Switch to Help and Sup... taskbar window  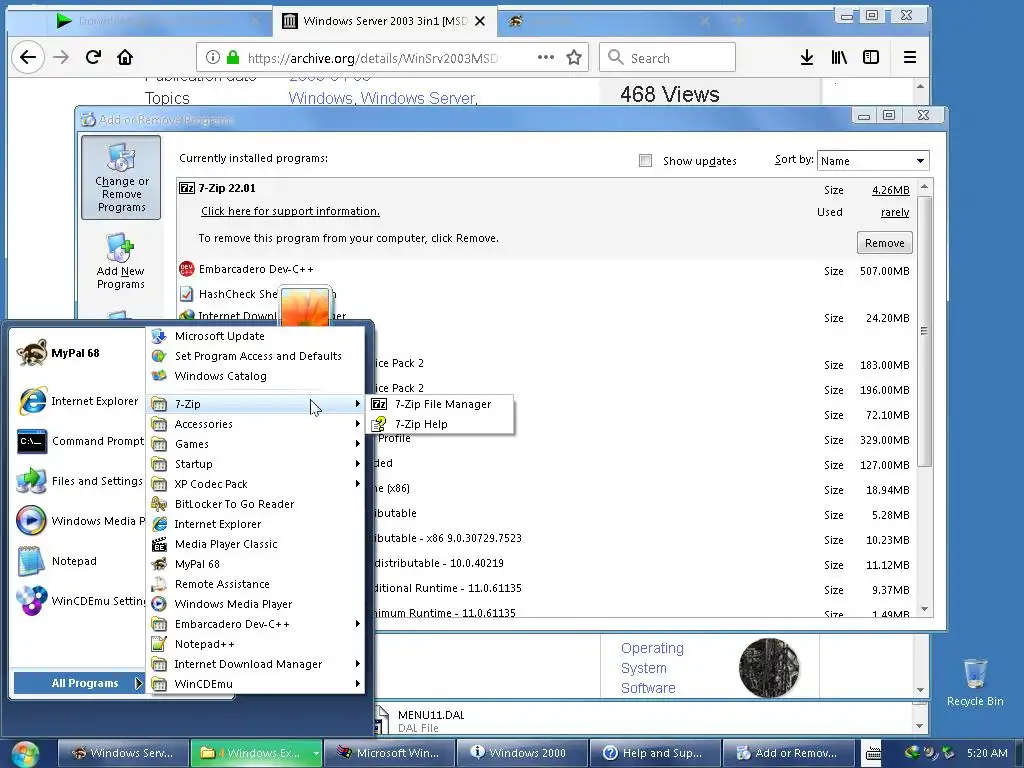pyautogui.click(x=655, y=754)
